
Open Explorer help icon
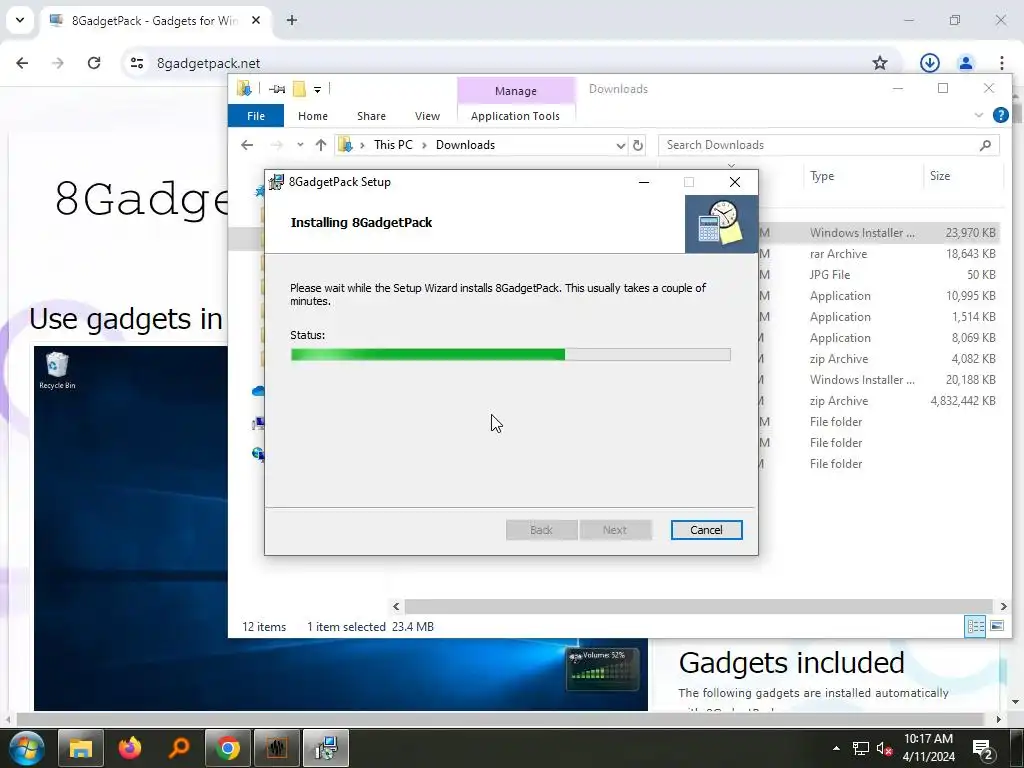1000,115
